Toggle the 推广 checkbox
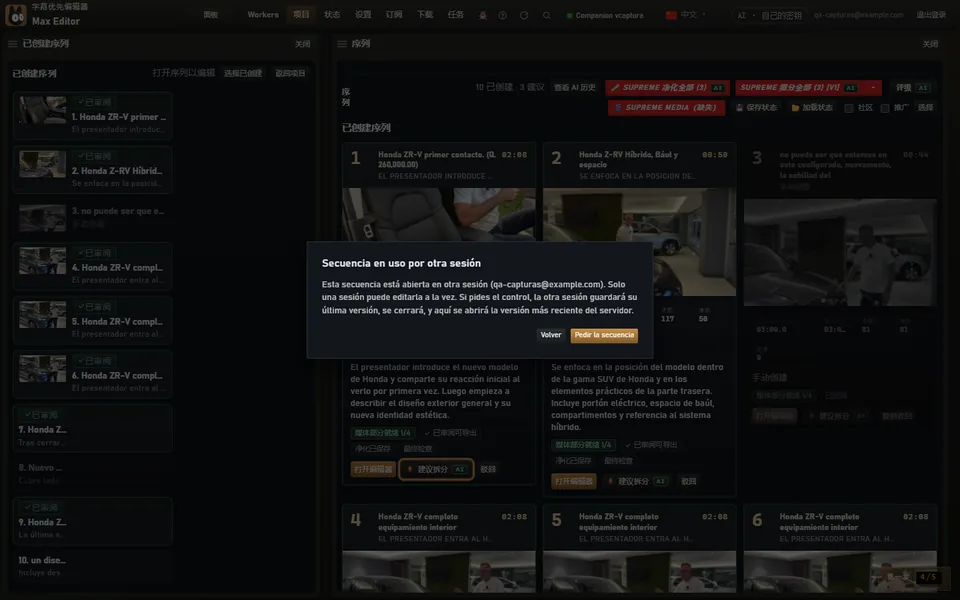960x600 pixels. pyautogui.click(x=885, y=108)
